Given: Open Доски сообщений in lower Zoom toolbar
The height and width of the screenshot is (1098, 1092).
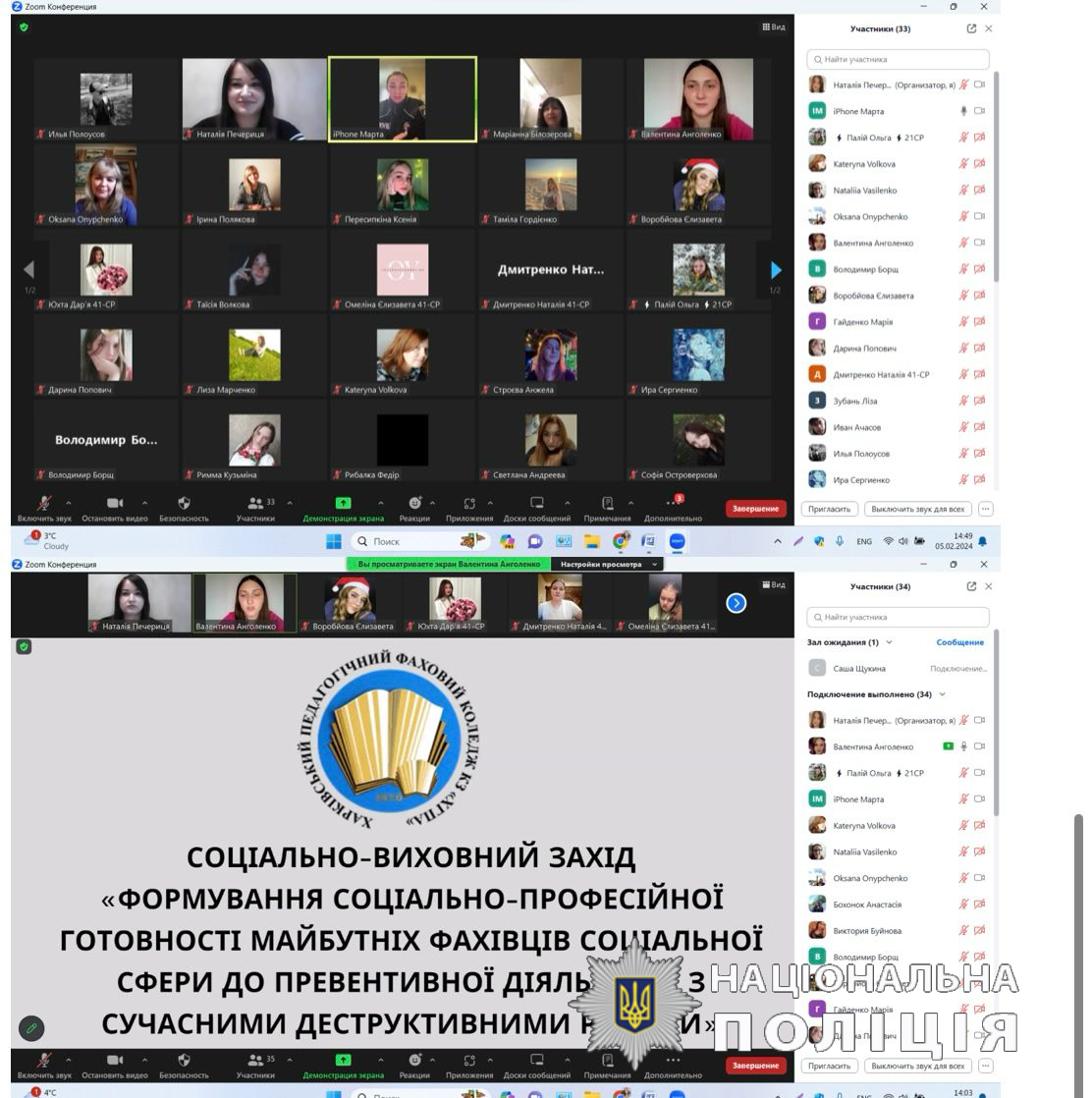Looking at the screenshot, I should pyautogui.click(x=537, y=1066).
